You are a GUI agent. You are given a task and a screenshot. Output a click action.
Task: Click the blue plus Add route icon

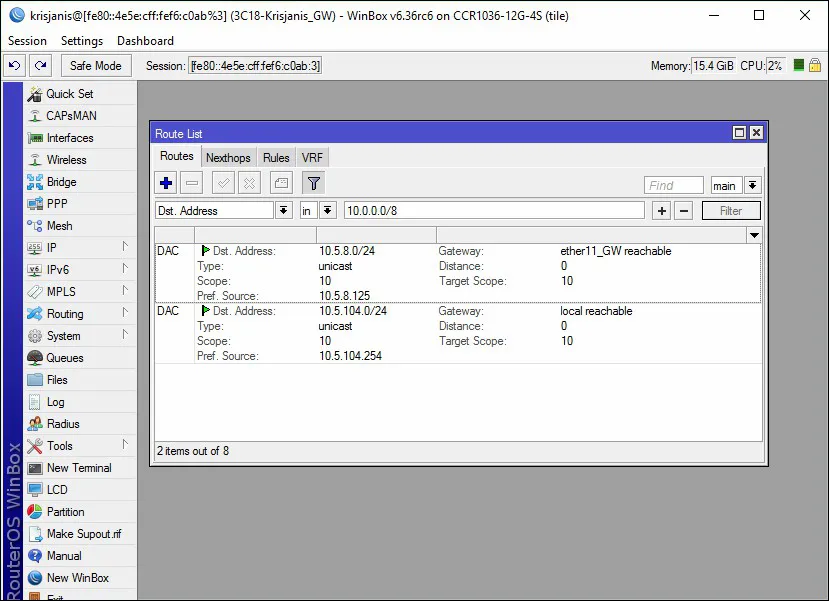166,183
